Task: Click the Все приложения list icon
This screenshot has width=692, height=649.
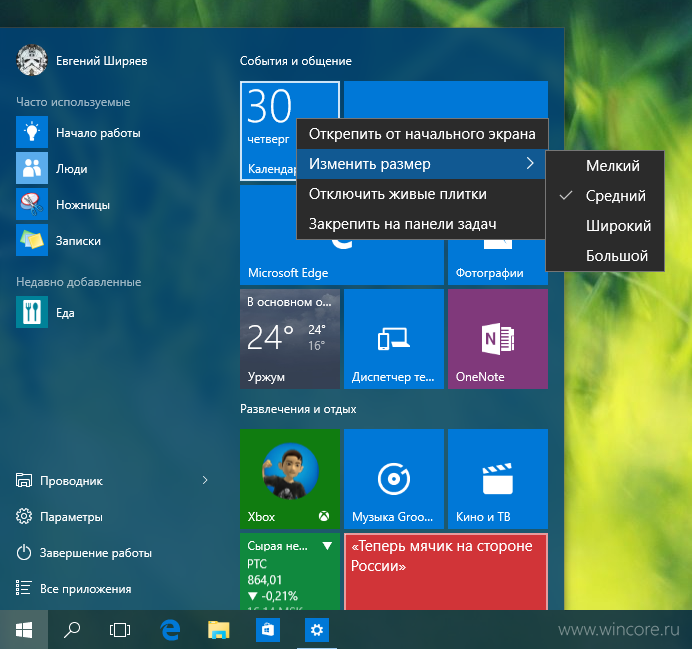Action: click(x=24, y=588)
